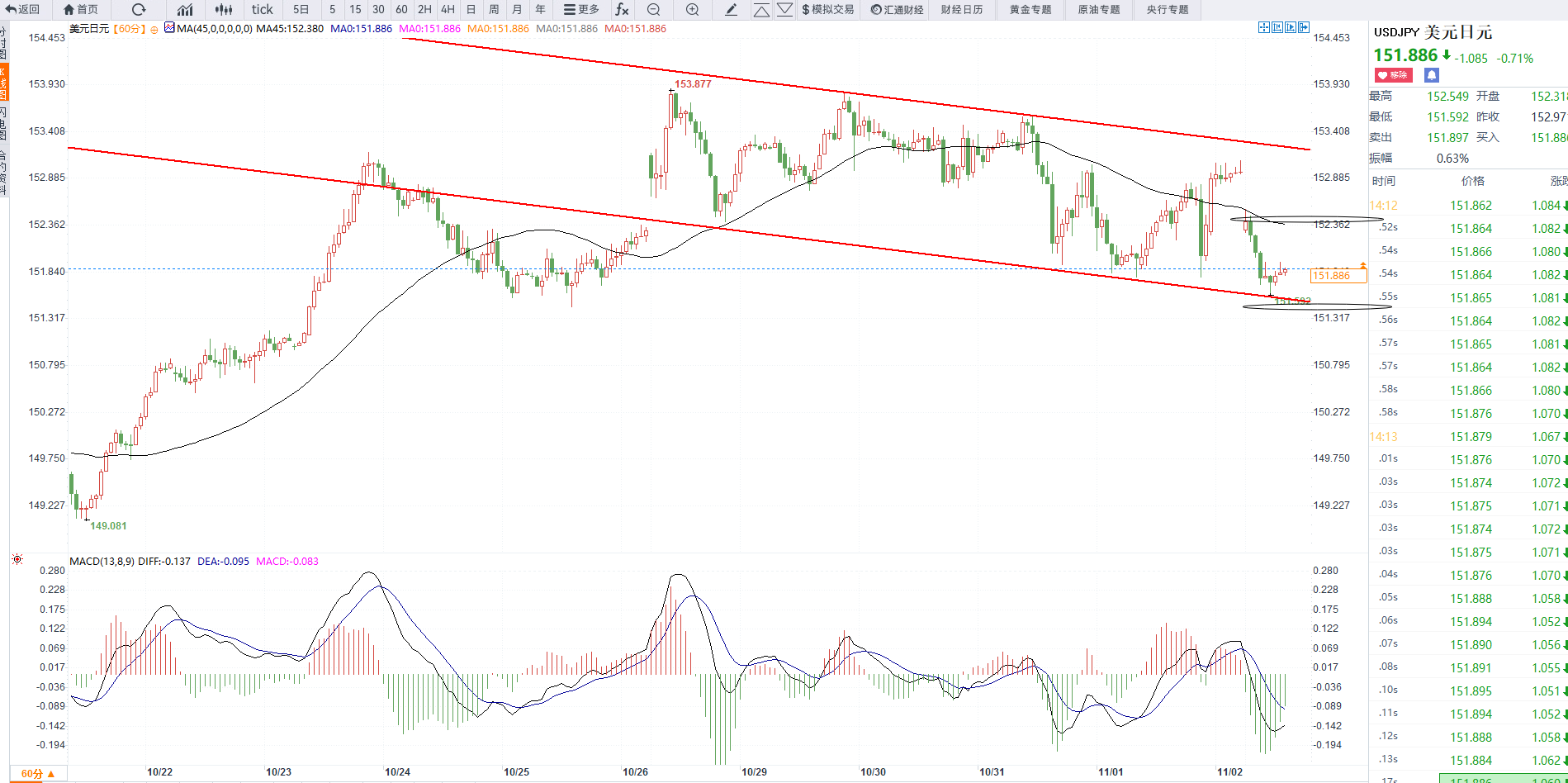Switch to 闪电图 side tab
The height and width of the screenshot is (783, 1568).
[x=3, y=124]
